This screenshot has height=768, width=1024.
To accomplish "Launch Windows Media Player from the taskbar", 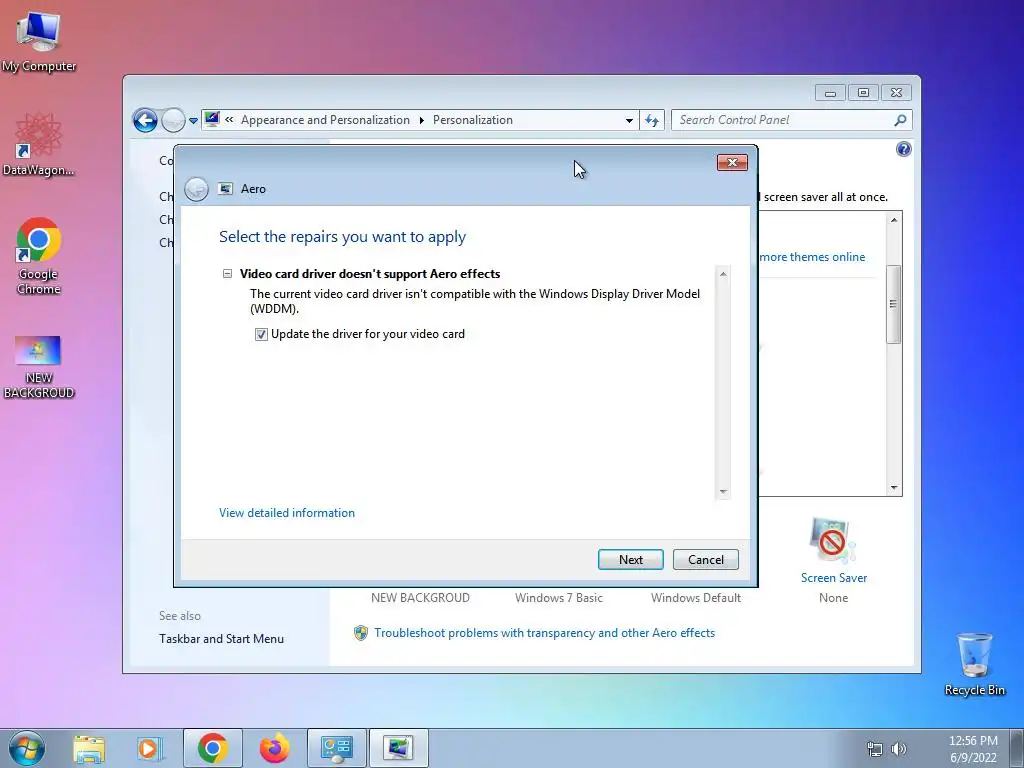I will (150, 748).
